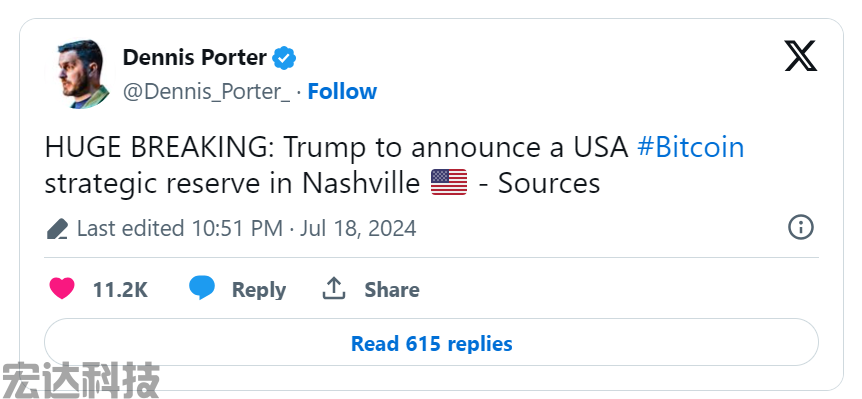The image size is (862, 399).
Task: Open the #Bitcoin hashtag
Action: coord(690,147)
